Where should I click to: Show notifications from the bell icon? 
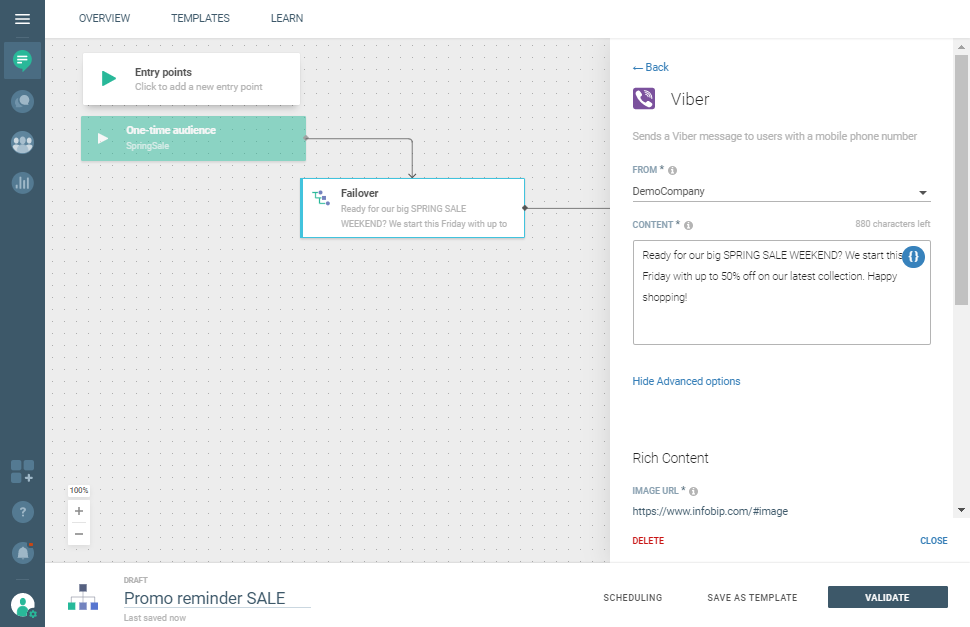pyautogui.click(x=22, y=552)
